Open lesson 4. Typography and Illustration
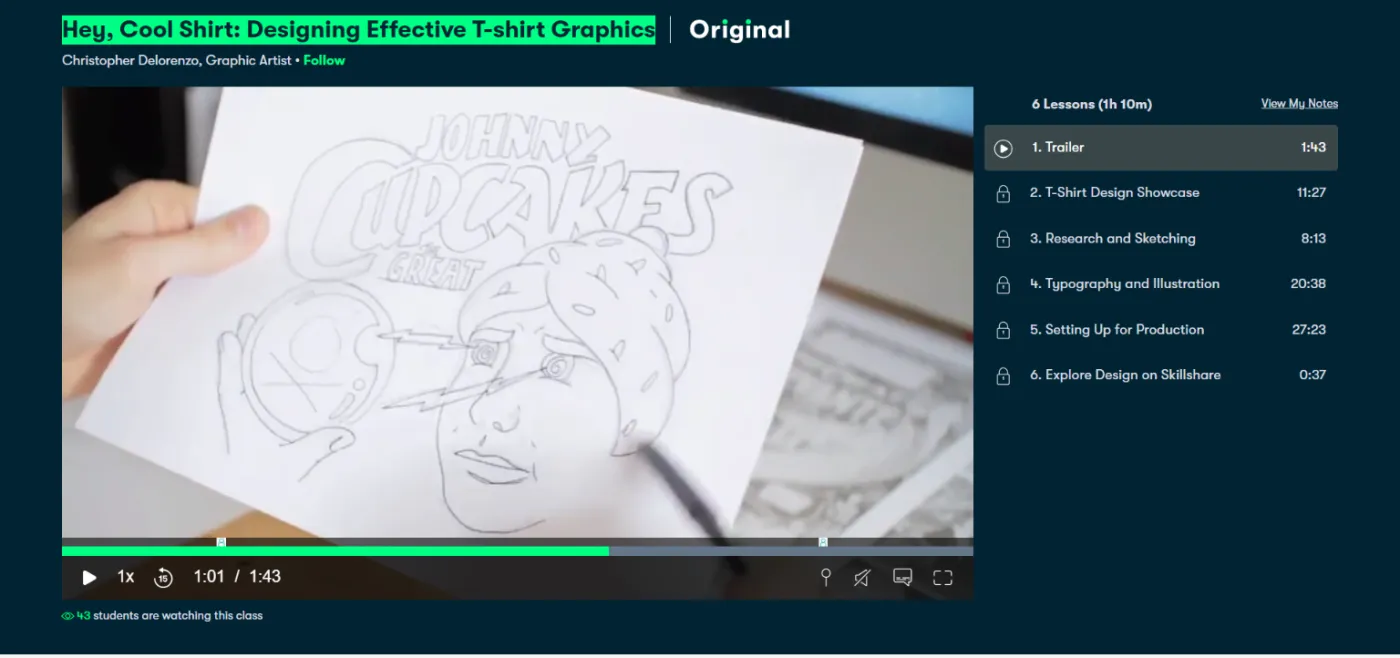 (1161, 284)
